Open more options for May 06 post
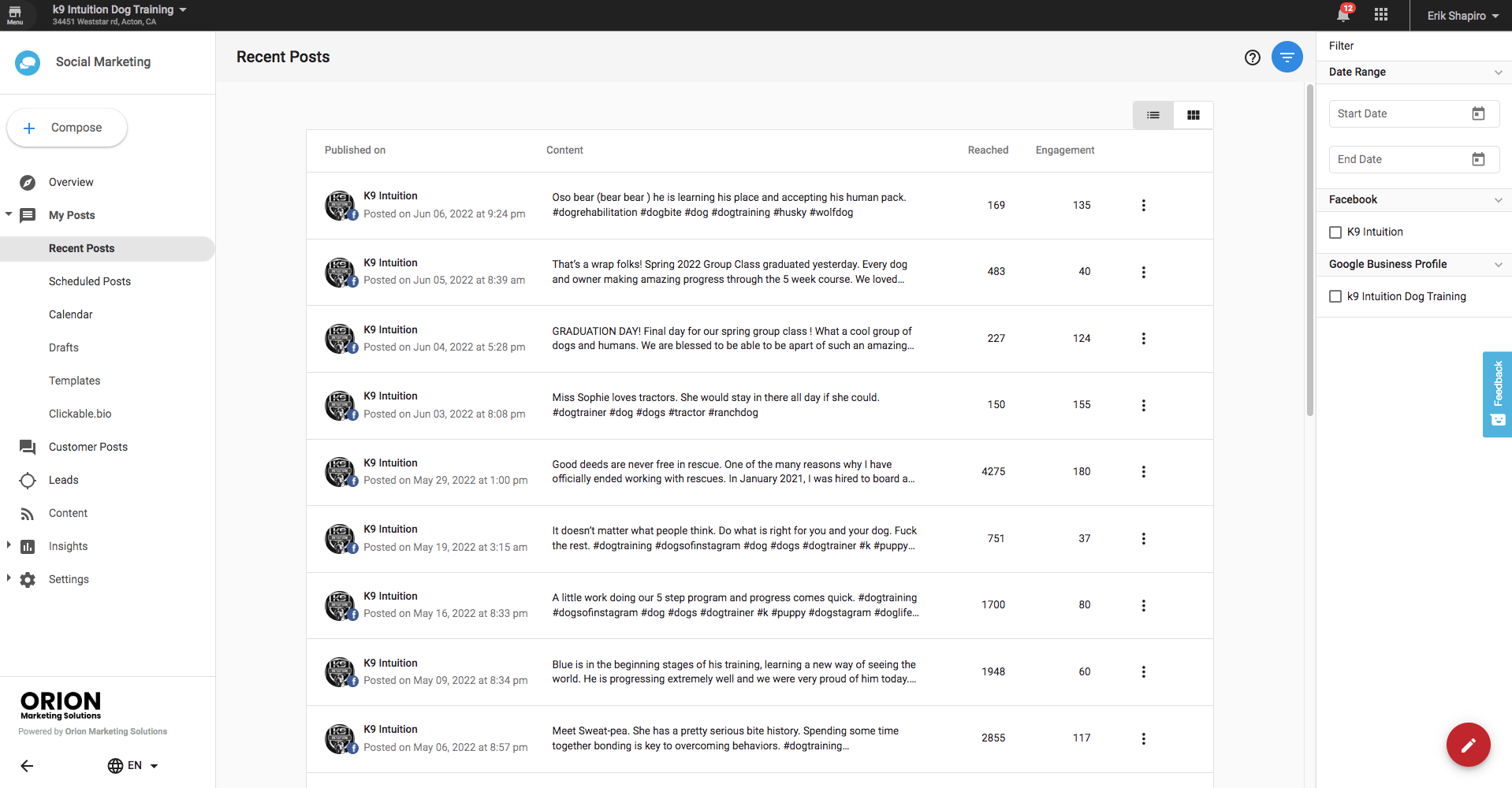1512x788 pixels. (x=1144, y=738)
